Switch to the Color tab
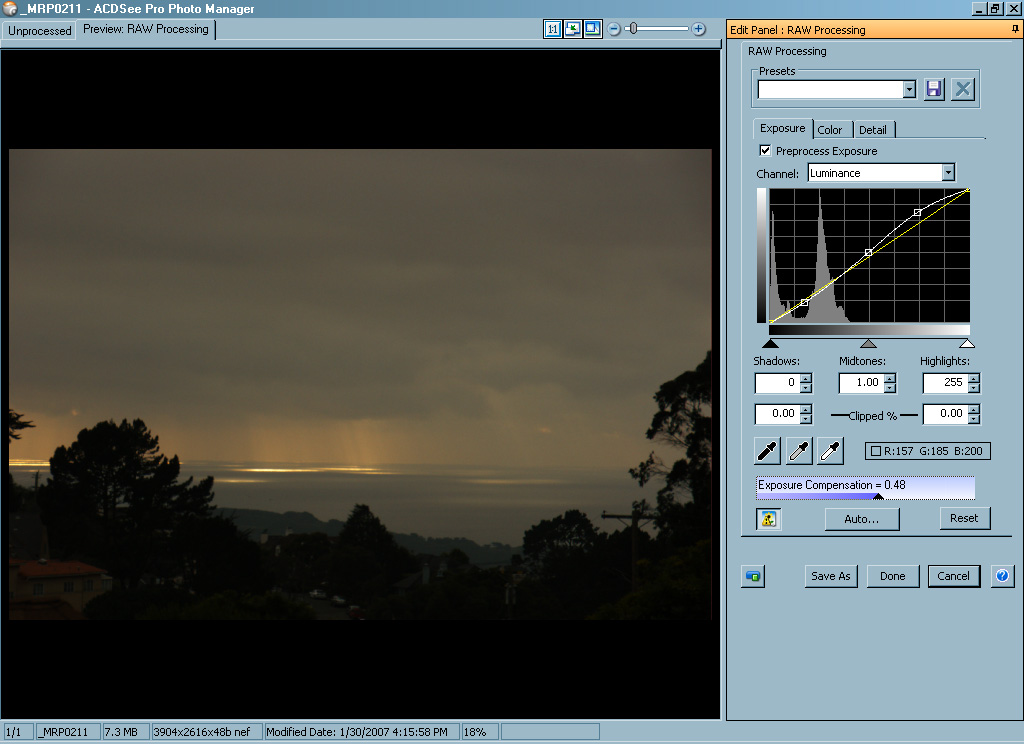The width and height of the screenshot is (1024, 744). [x=830, y=130]
